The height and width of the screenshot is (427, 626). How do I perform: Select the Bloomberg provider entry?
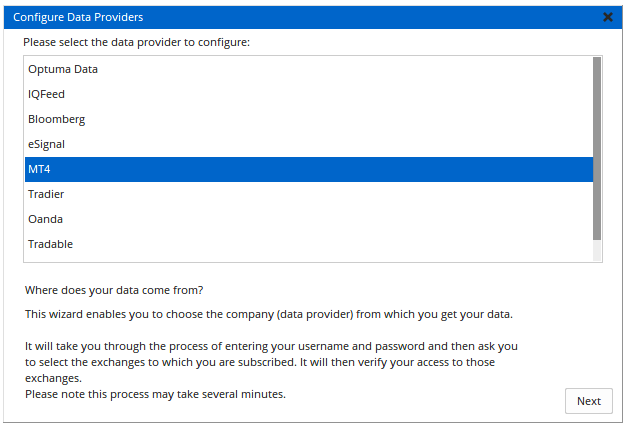56,119
